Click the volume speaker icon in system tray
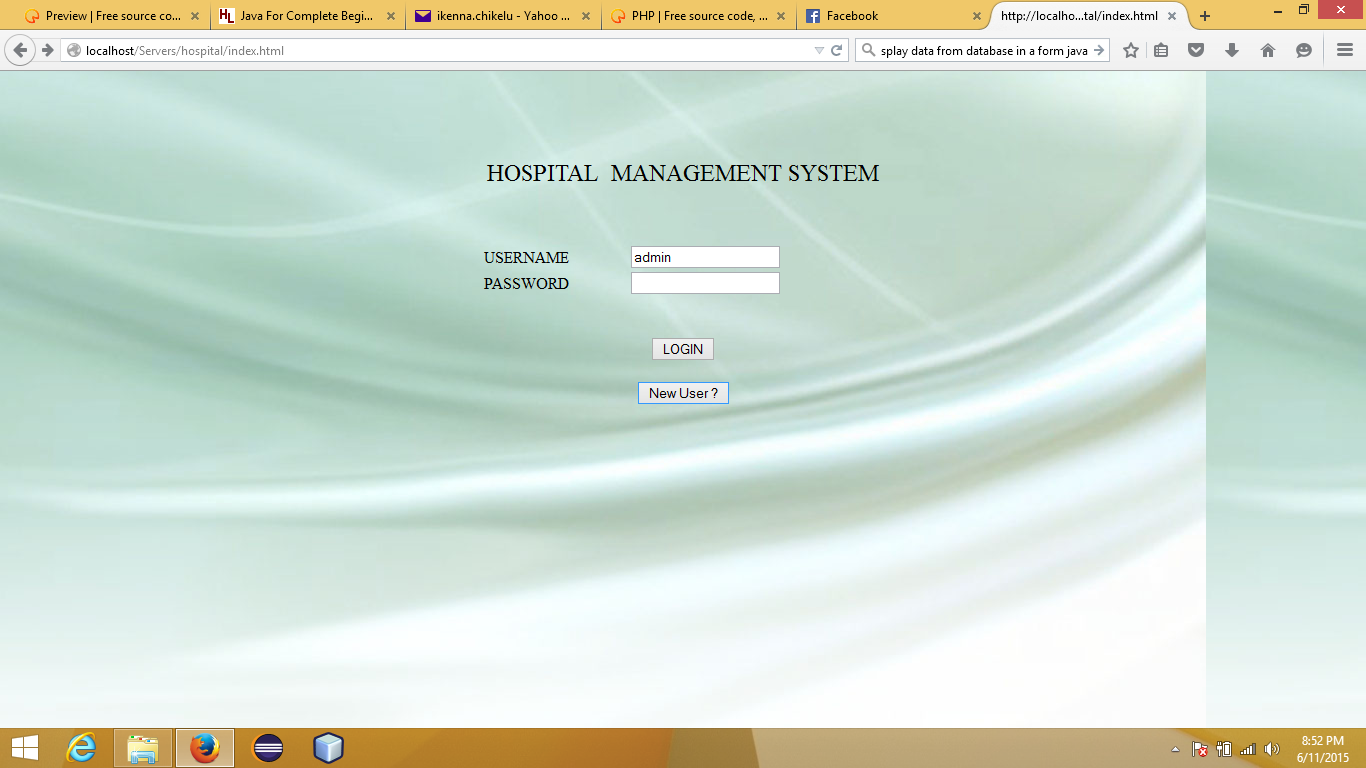The width and height of the screenshot is (1366, 768). pos(1271,747)
